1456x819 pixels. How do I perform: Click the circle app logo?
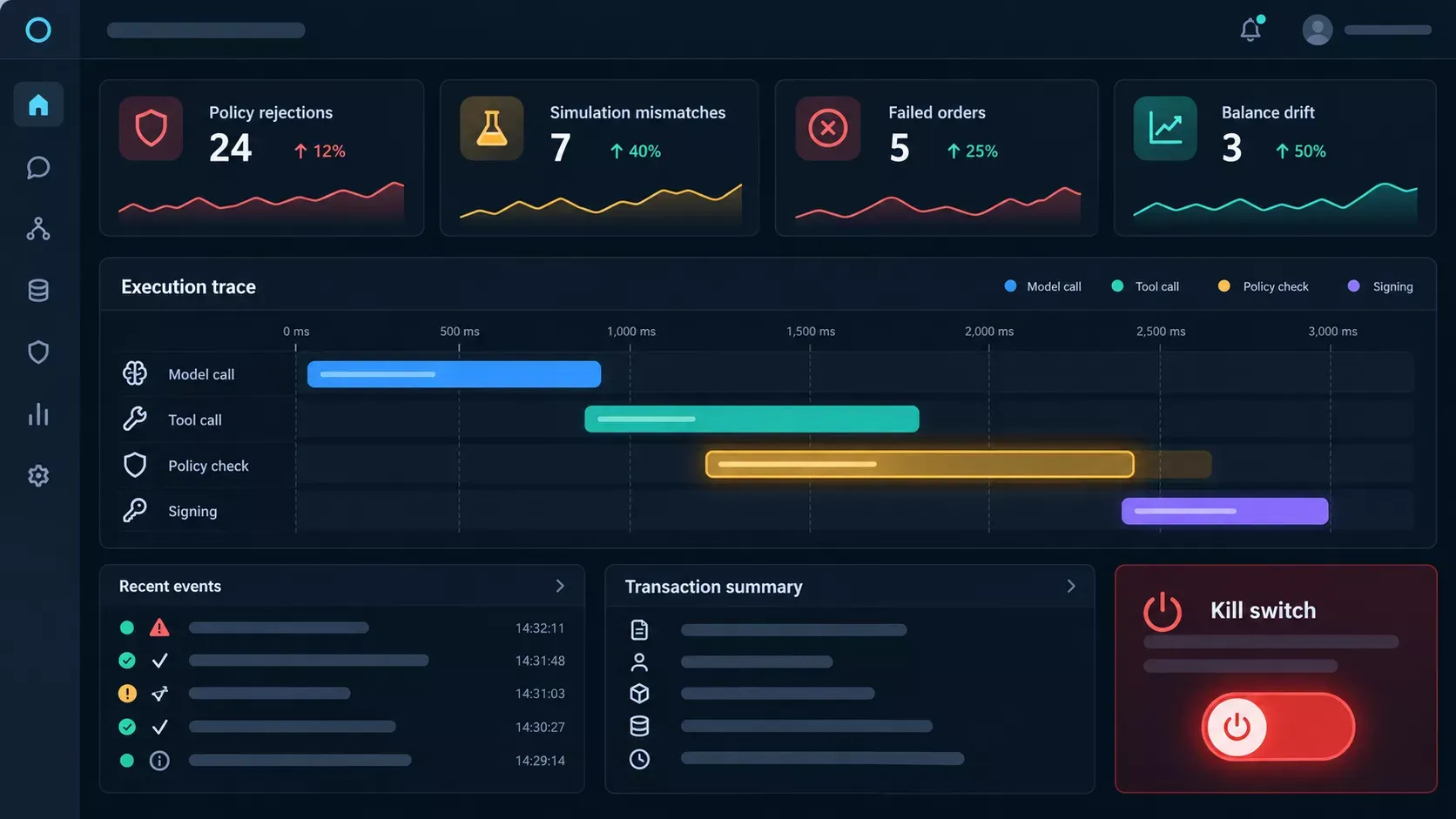point(38,30)
